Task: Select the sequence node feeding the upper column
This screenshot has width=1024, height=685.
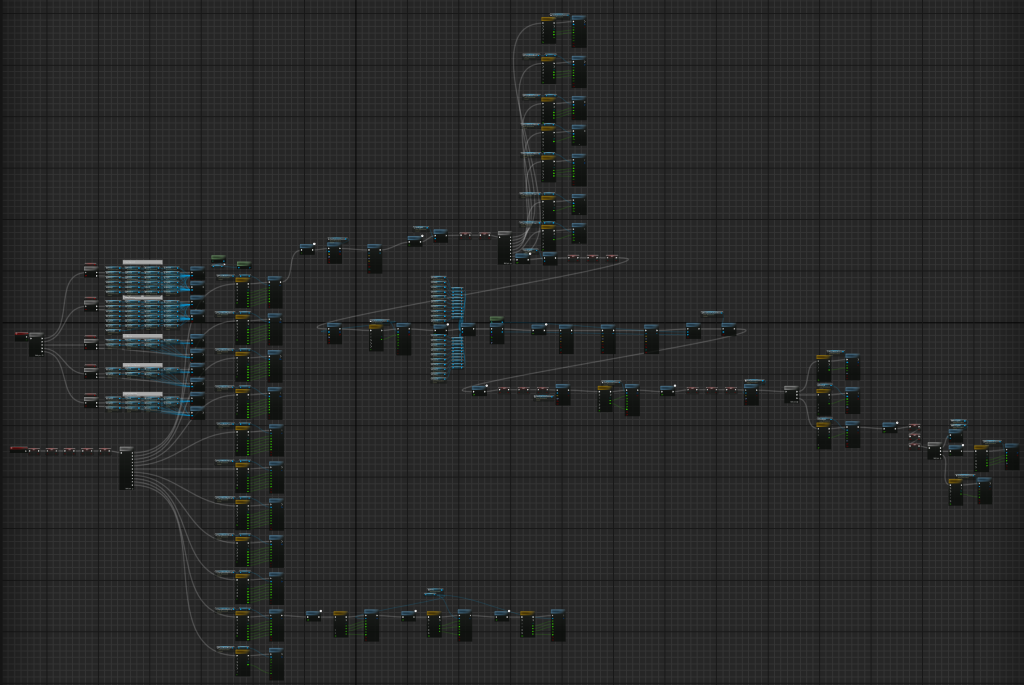Action: pos(504,248)
